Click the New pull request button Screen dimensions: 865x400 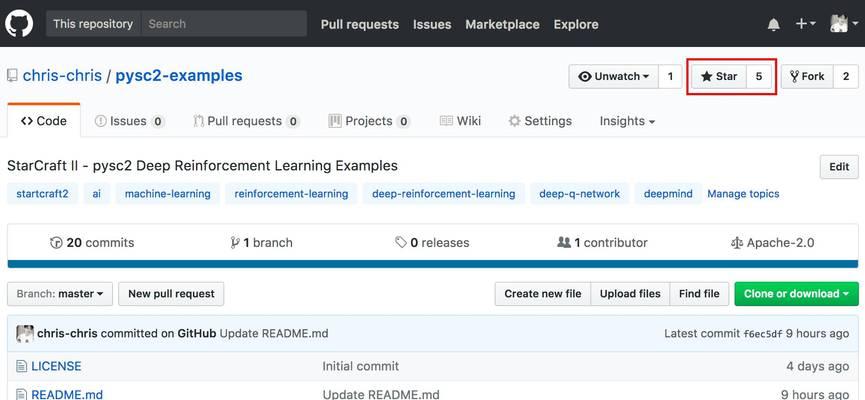(171, 294)
